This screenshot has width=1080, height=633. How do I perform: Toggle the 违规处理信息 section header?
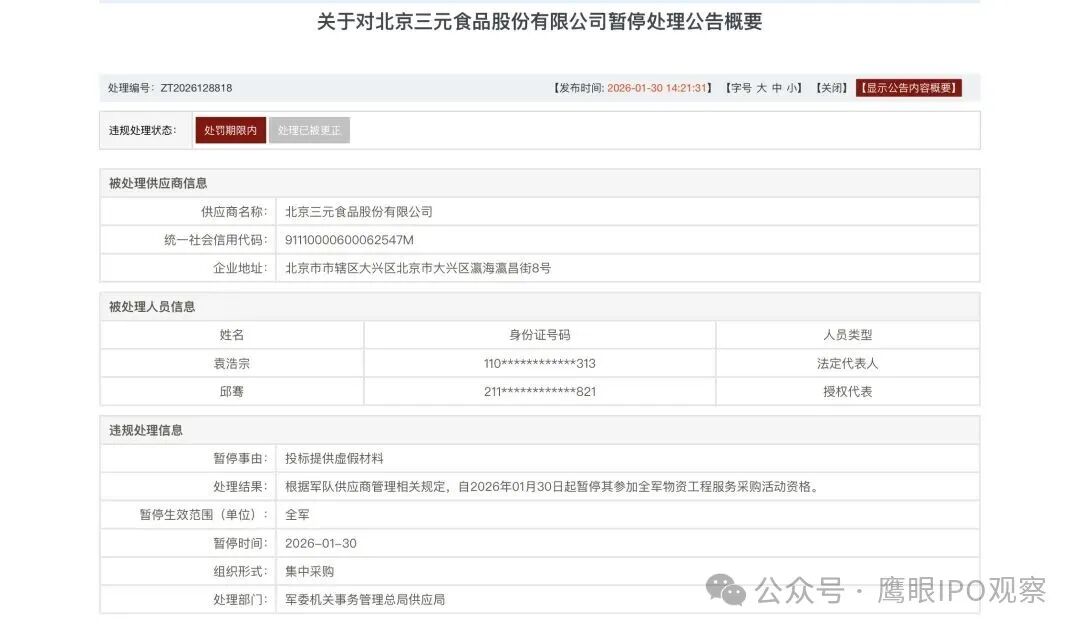coord(146,430)
